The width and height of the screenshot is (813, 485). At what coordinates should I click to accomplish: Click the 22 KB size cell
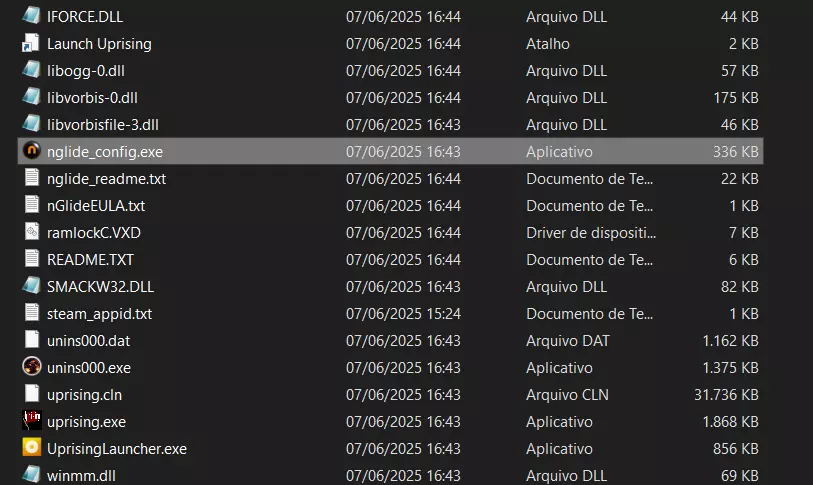click(x=740, y=178)
